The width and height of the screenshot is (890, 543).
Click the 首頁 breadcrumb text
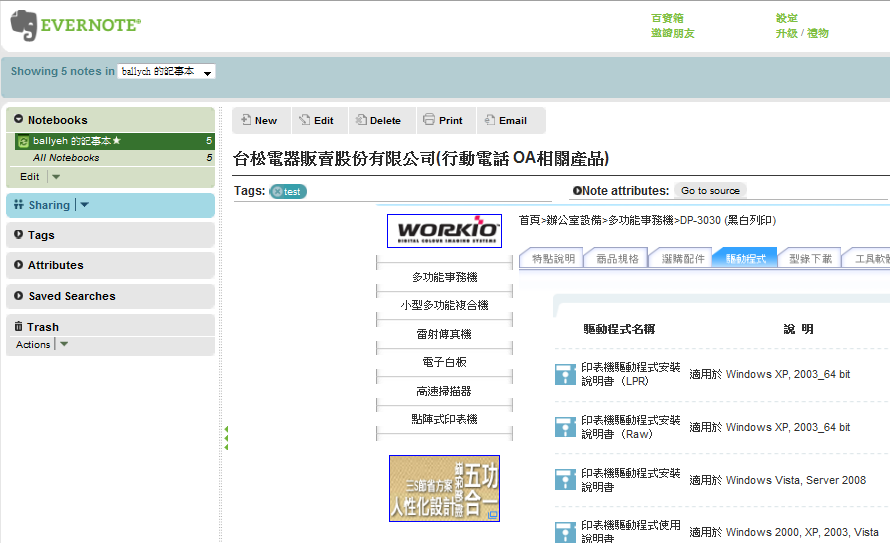click(529, 220)
